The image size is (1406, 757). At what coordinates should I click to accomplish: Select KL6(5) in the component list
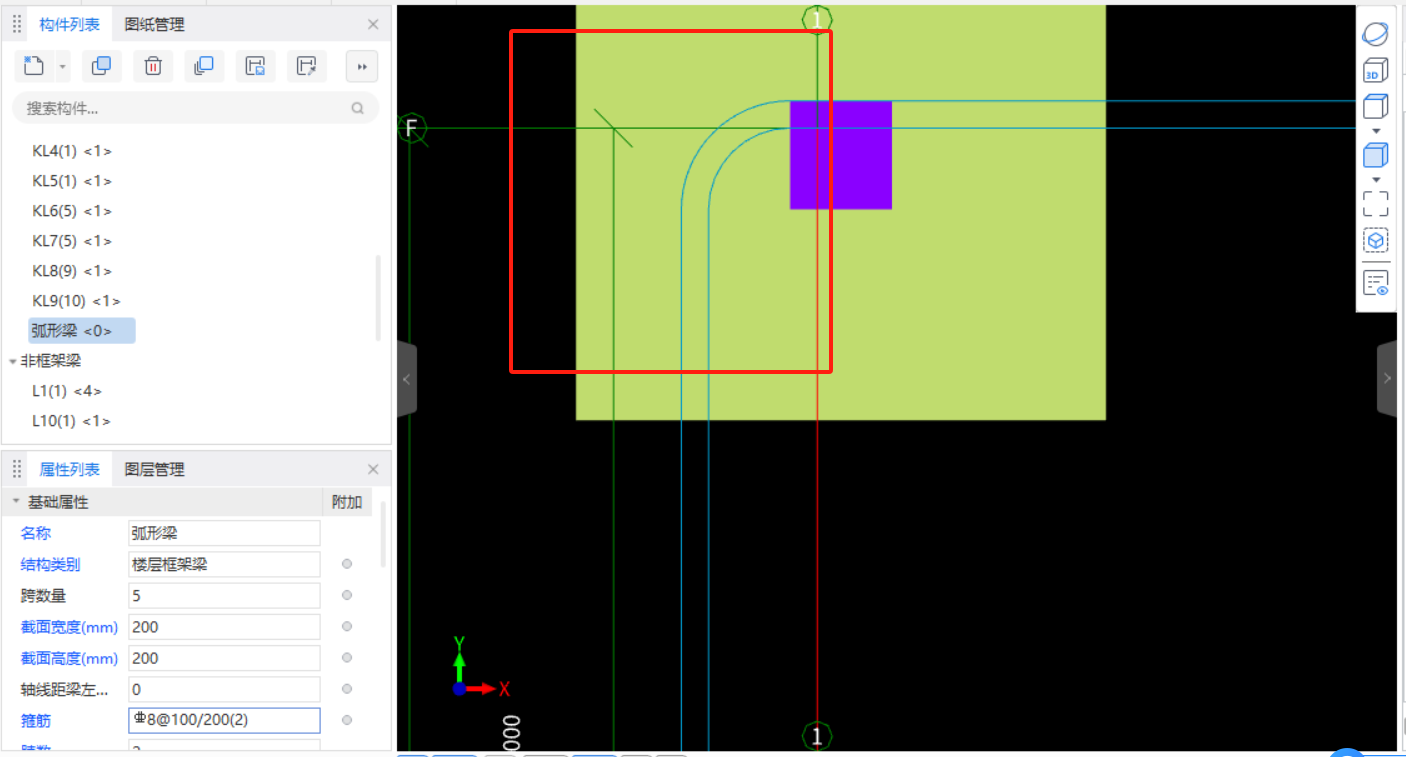click(72, 211)
